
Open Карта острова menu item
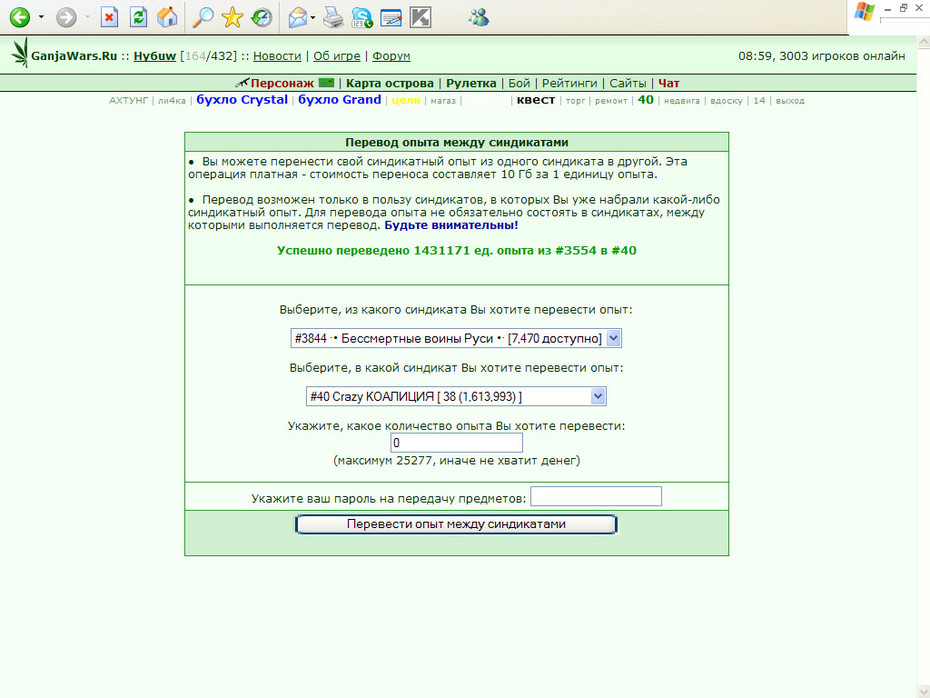(x=390, y=83)
